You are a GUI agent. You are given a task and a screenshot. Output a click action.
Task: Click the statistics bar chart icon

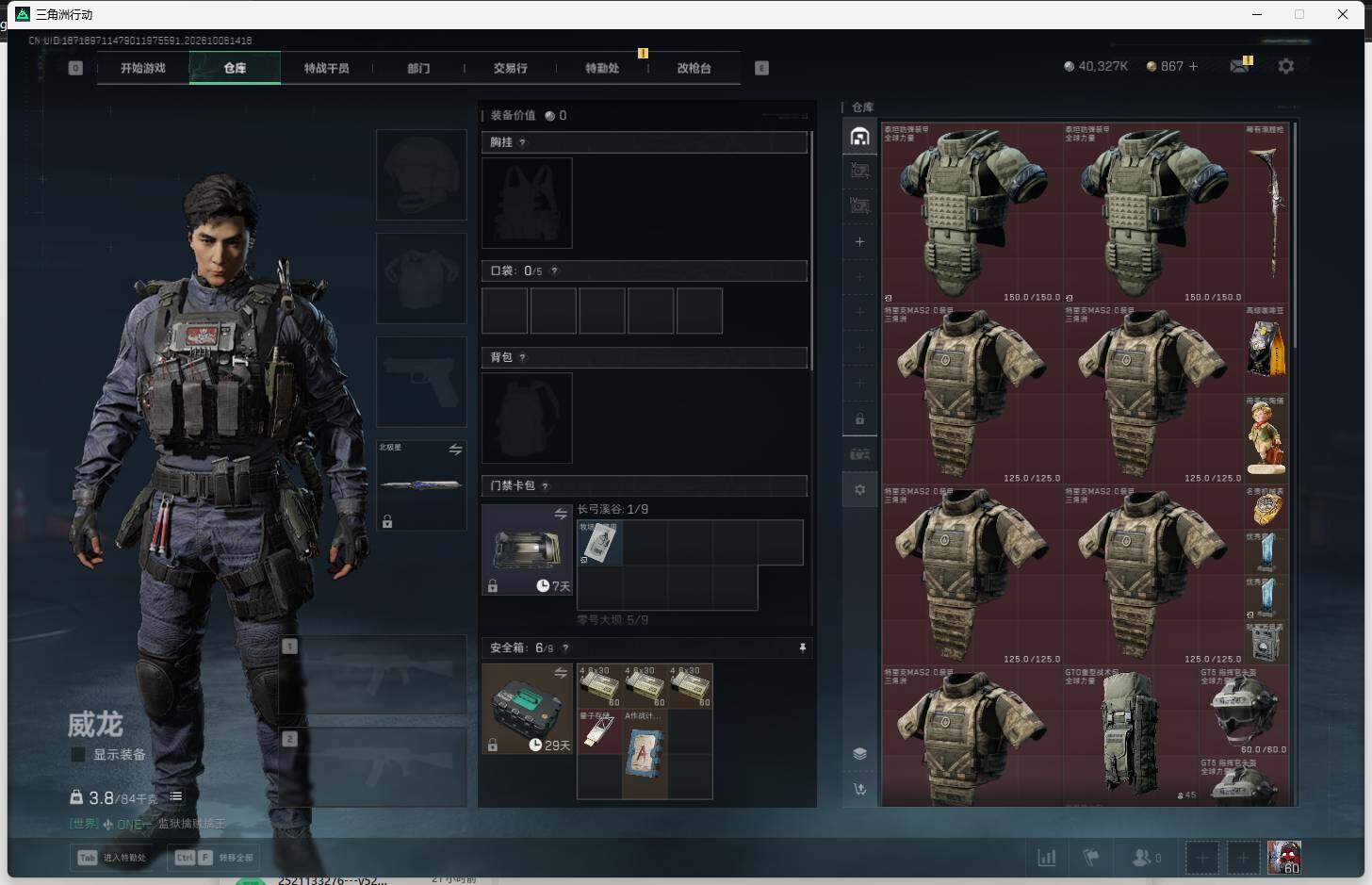(x=1046, y=858)
